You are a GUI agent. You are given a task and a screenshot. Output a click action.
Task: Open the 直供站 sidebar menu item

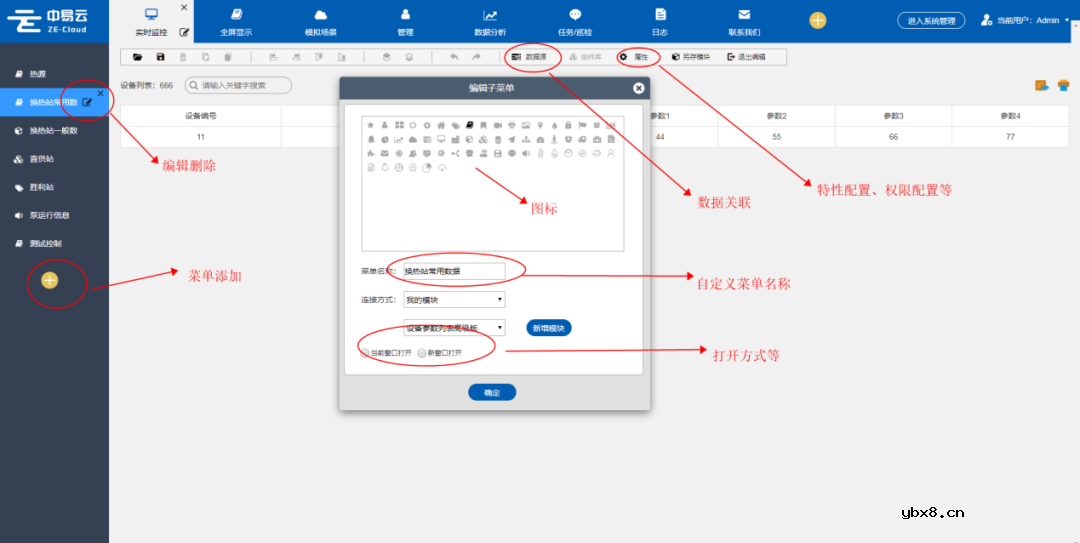(41, 159)
